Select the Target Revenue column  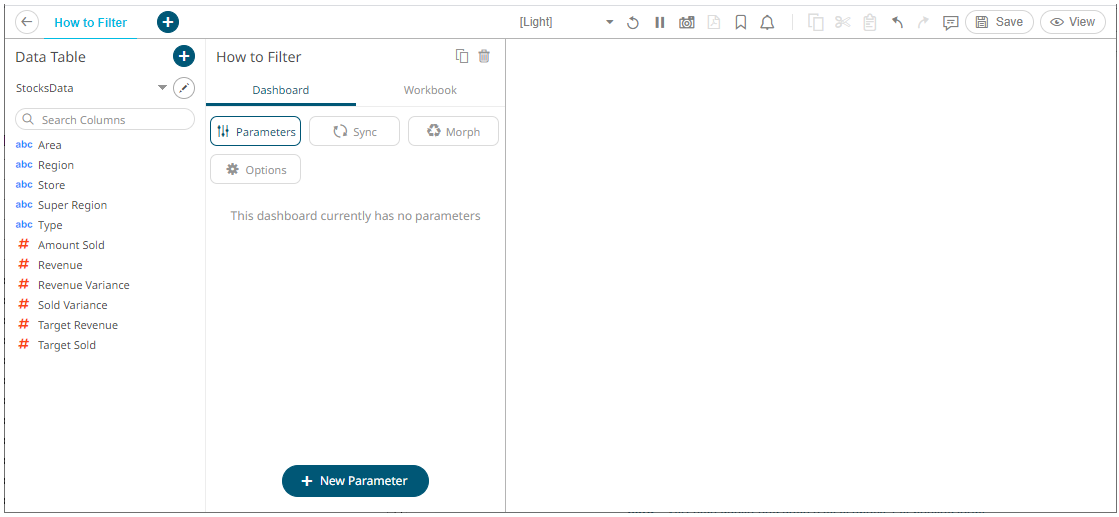(x=78, y=325)
